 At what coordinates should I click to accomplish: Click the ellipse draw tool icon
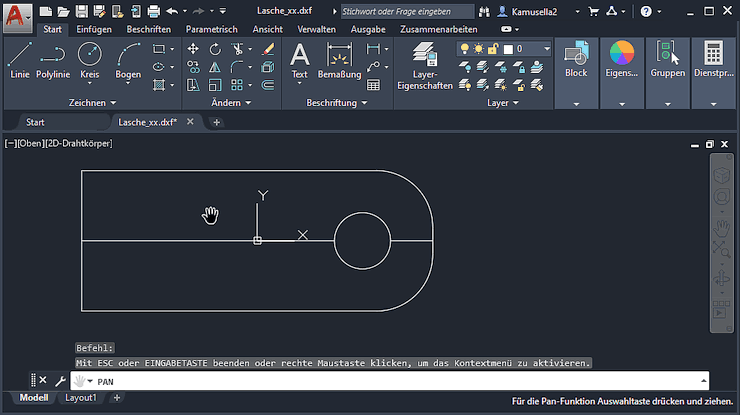pos(159,67)
